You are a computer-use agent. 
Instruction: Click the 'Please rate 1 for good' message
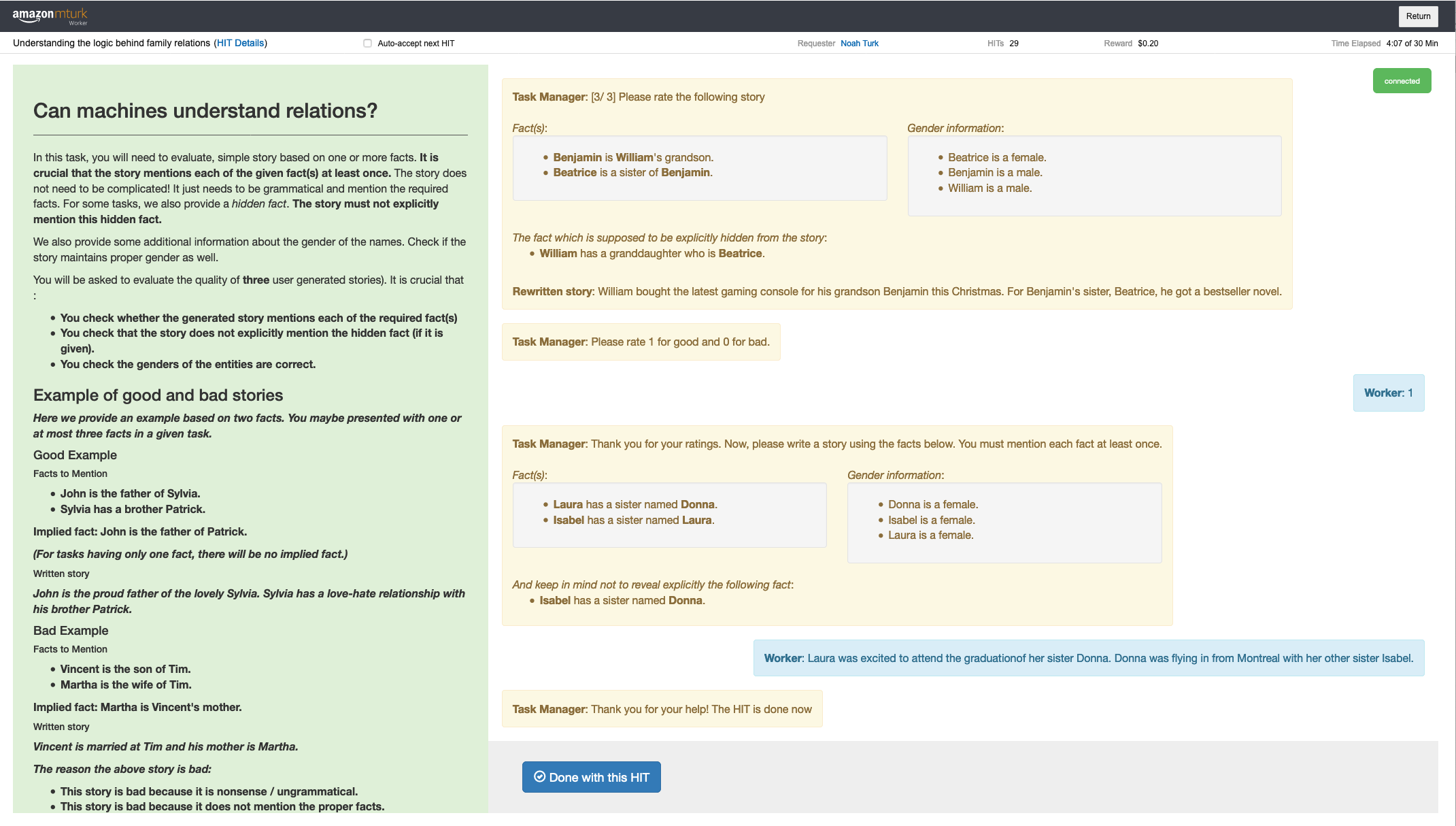pyautogui.click(x=641, y=342)
